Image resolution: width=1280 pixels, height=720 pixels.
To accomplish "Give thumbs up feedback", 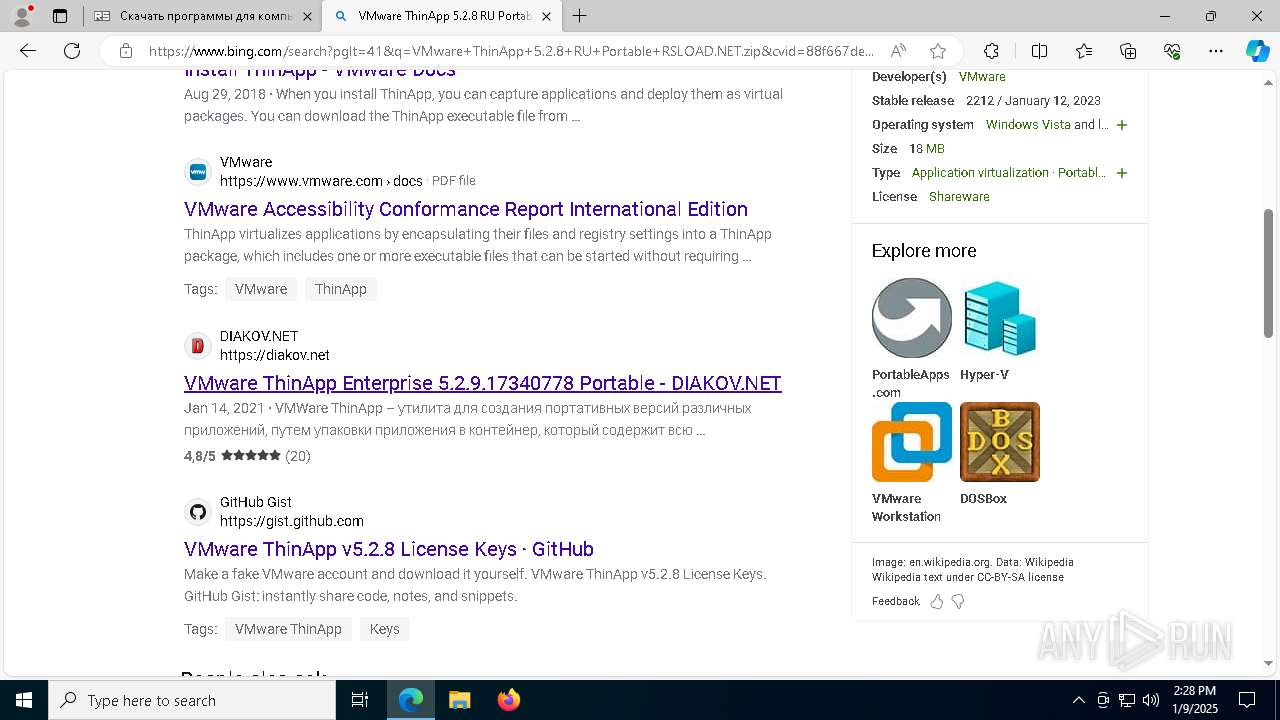I will pos(937,601).
